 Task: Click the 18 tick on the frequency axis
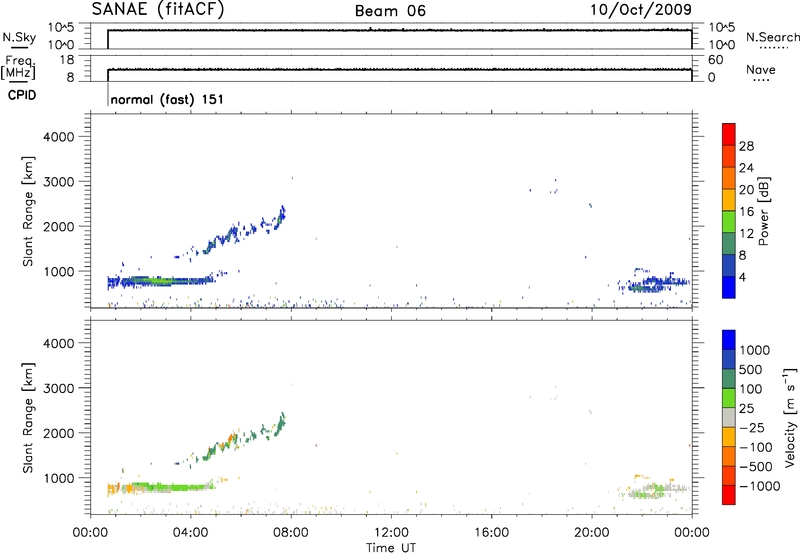pyautogui.click(x=67, y=60)
